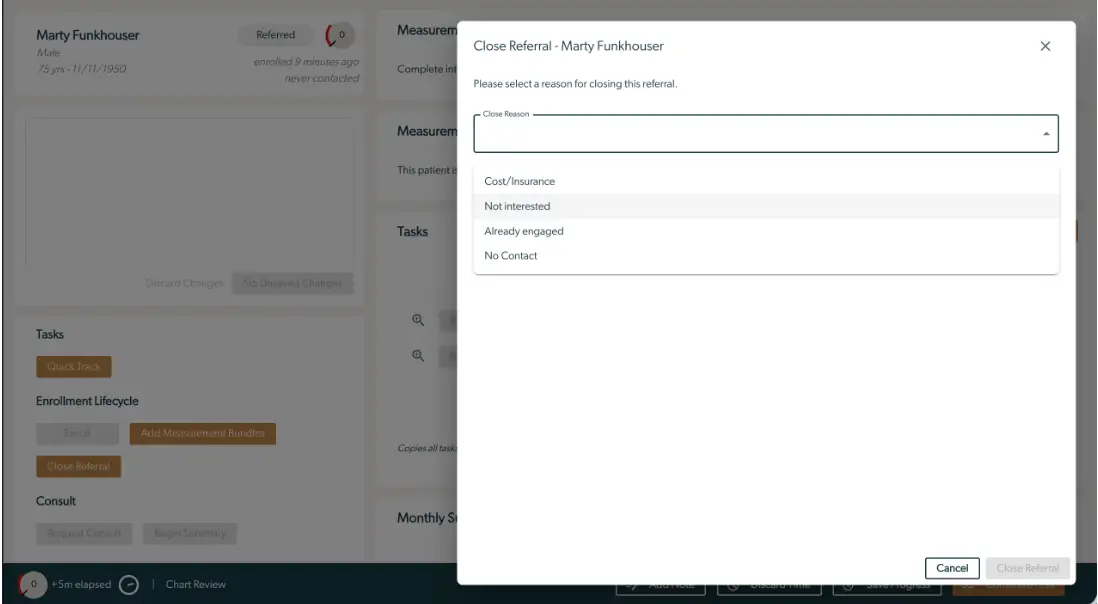
Task: Click Cancel in the Close Referral dialog
Action: [x=953, y=568]
